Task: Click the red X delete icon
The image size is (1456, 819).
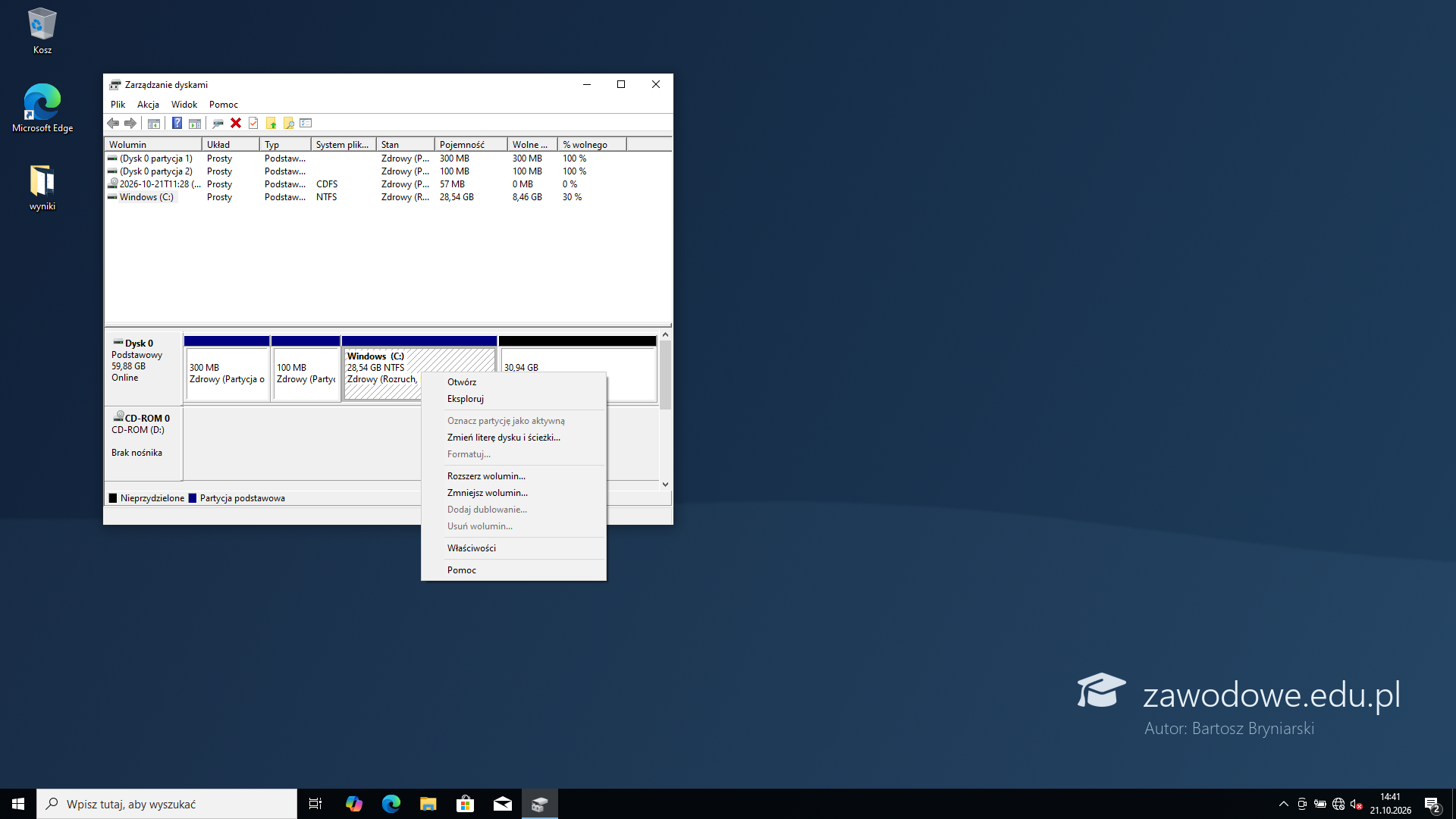Action: tap(236, 123)
